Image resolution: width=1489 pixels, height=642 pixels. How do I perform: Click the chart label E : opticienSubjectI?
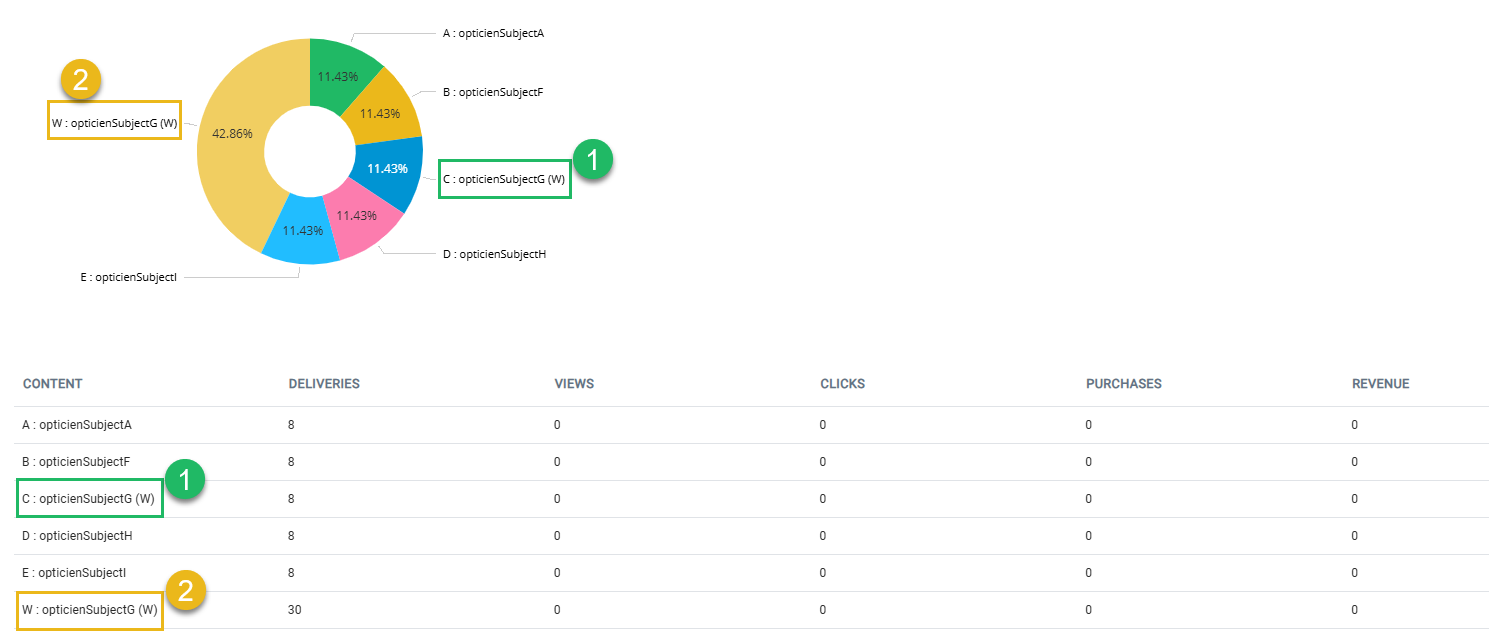tap(129, 277)
